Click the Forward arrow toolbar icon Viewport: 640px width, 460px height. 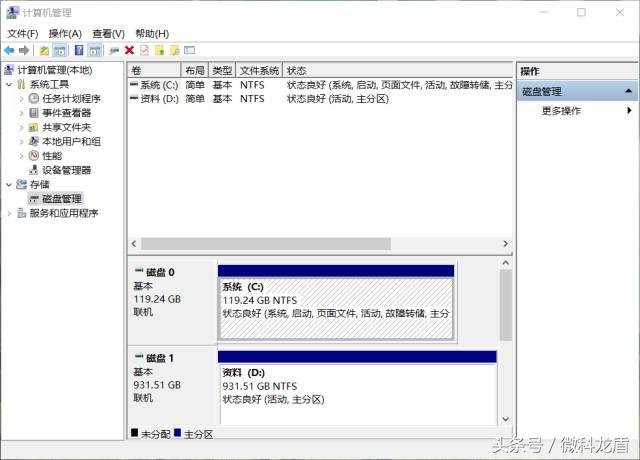tap(24, 51)
